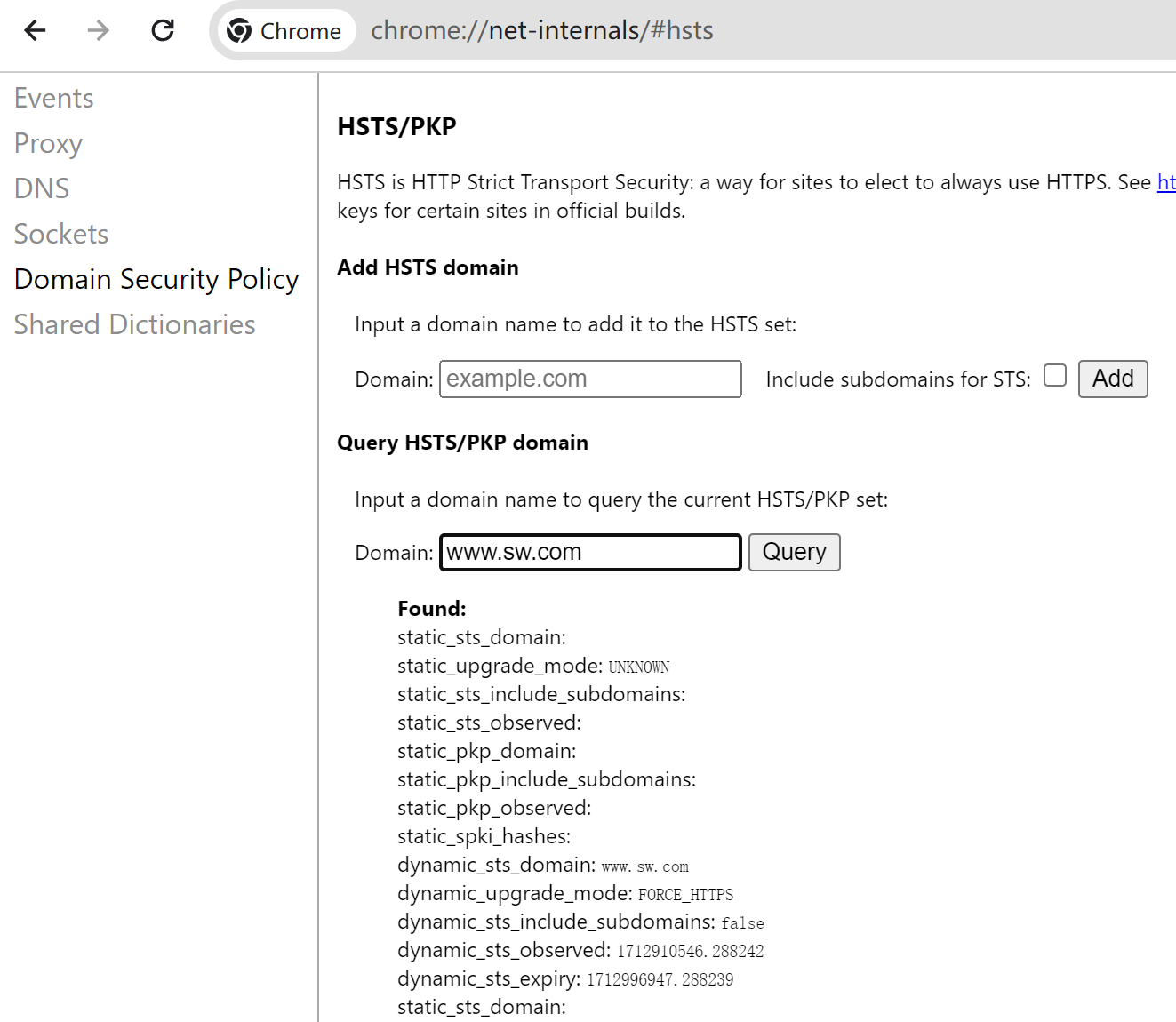Open the Events section
1176x1022 pixels.
tap(54, 98)
